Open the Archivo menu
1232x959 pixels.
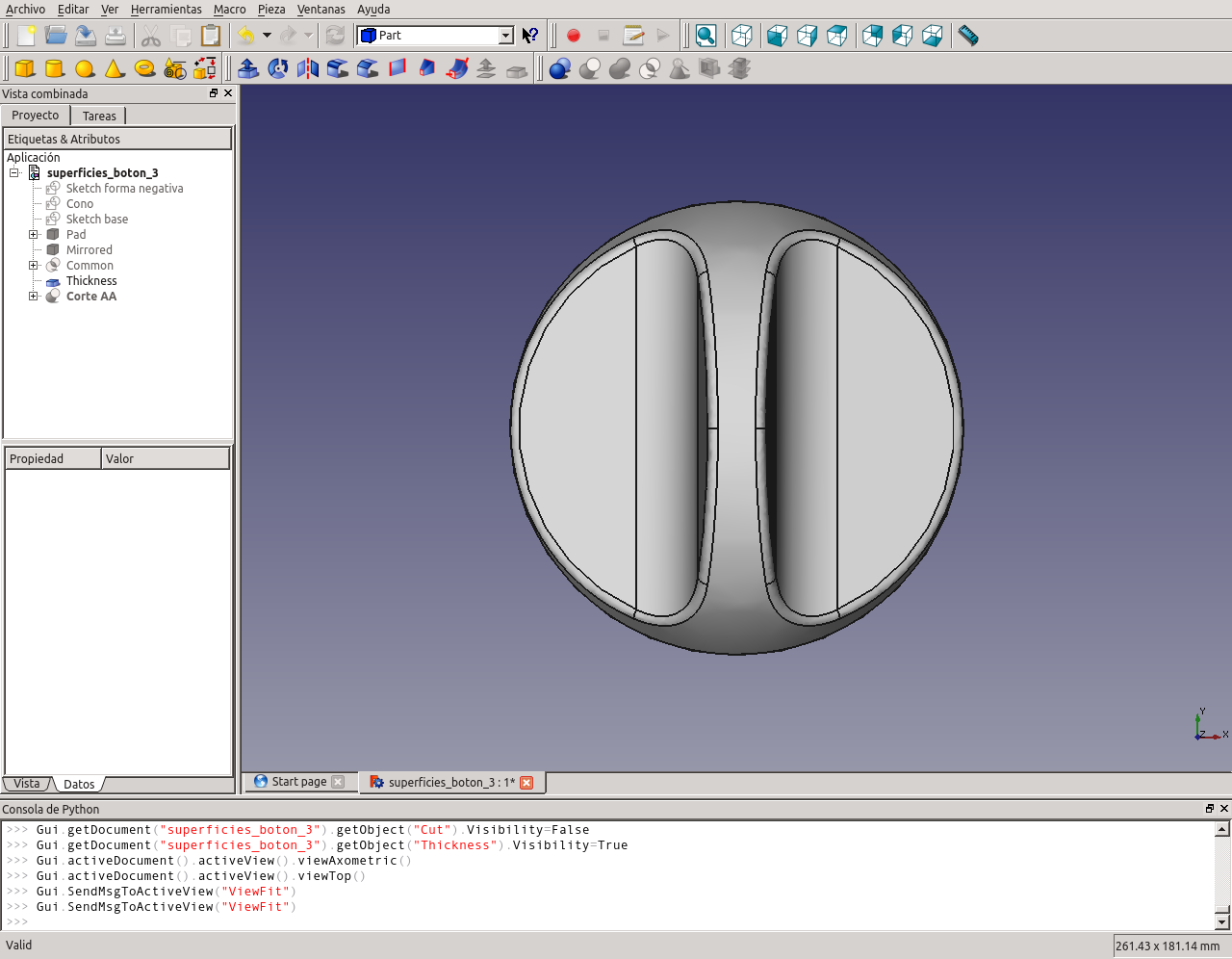pos(25,10)
